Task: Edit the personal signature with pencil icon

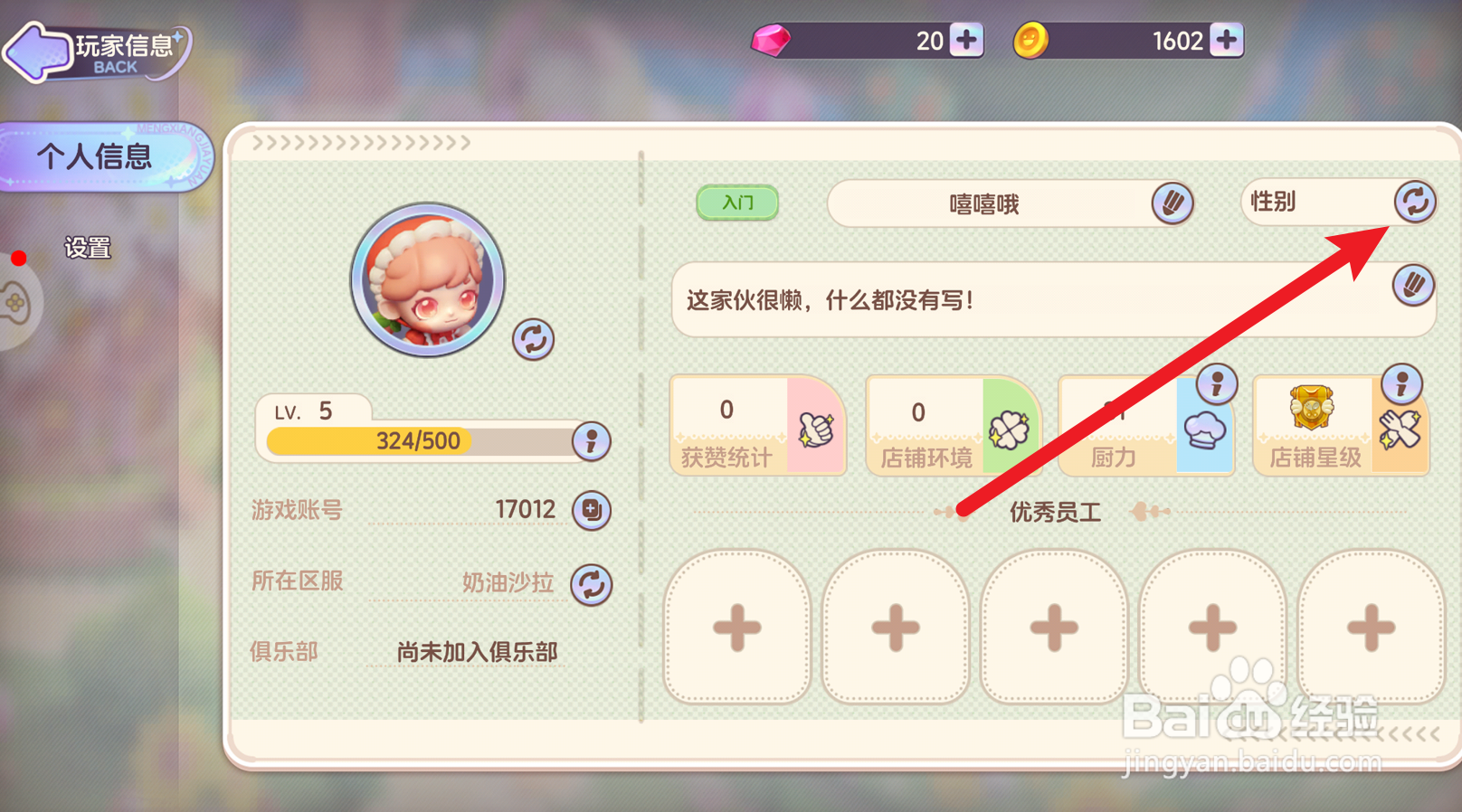Action: tap(1412, 286)
